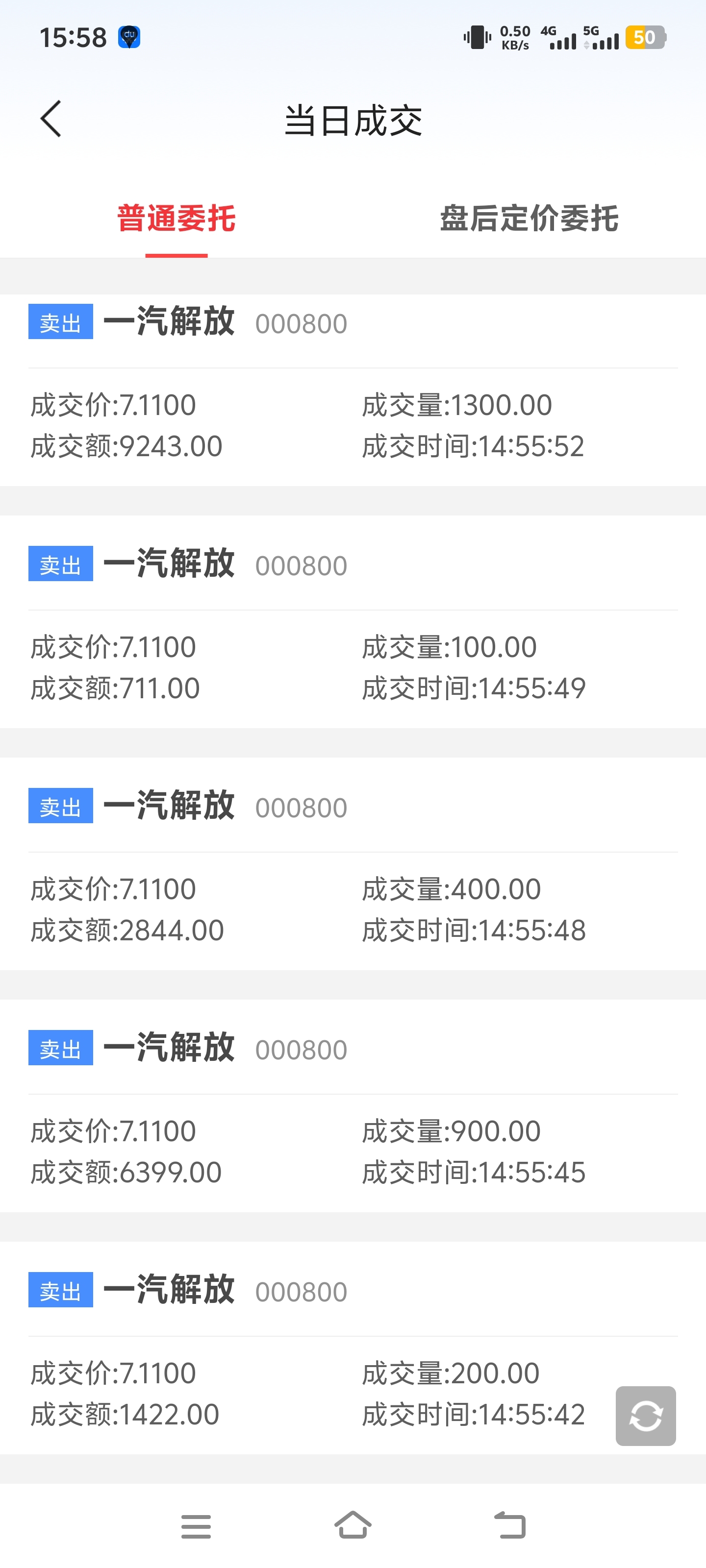This screenshot has width=706, height=1568.
Task: Tap the blue app notification icon in the status bar
Action: 128,37
